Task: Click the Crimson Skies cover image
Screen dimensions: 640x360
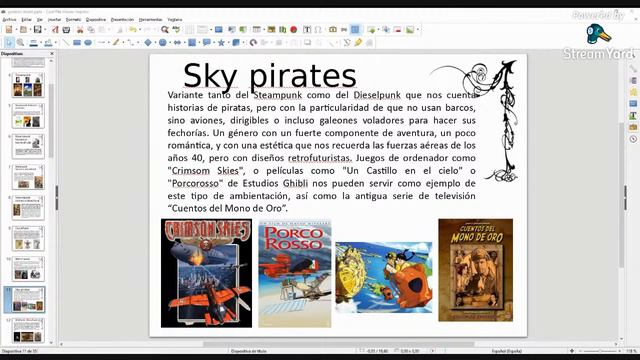Action: 207,273
